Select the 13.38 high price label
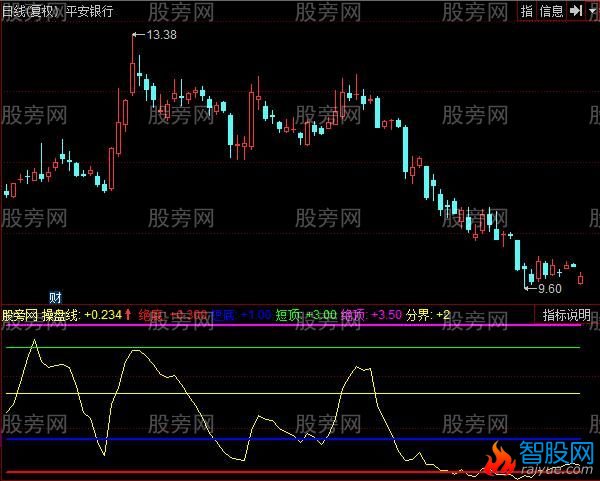The height and width of the screenshot is (481, 600). (161, 35)
